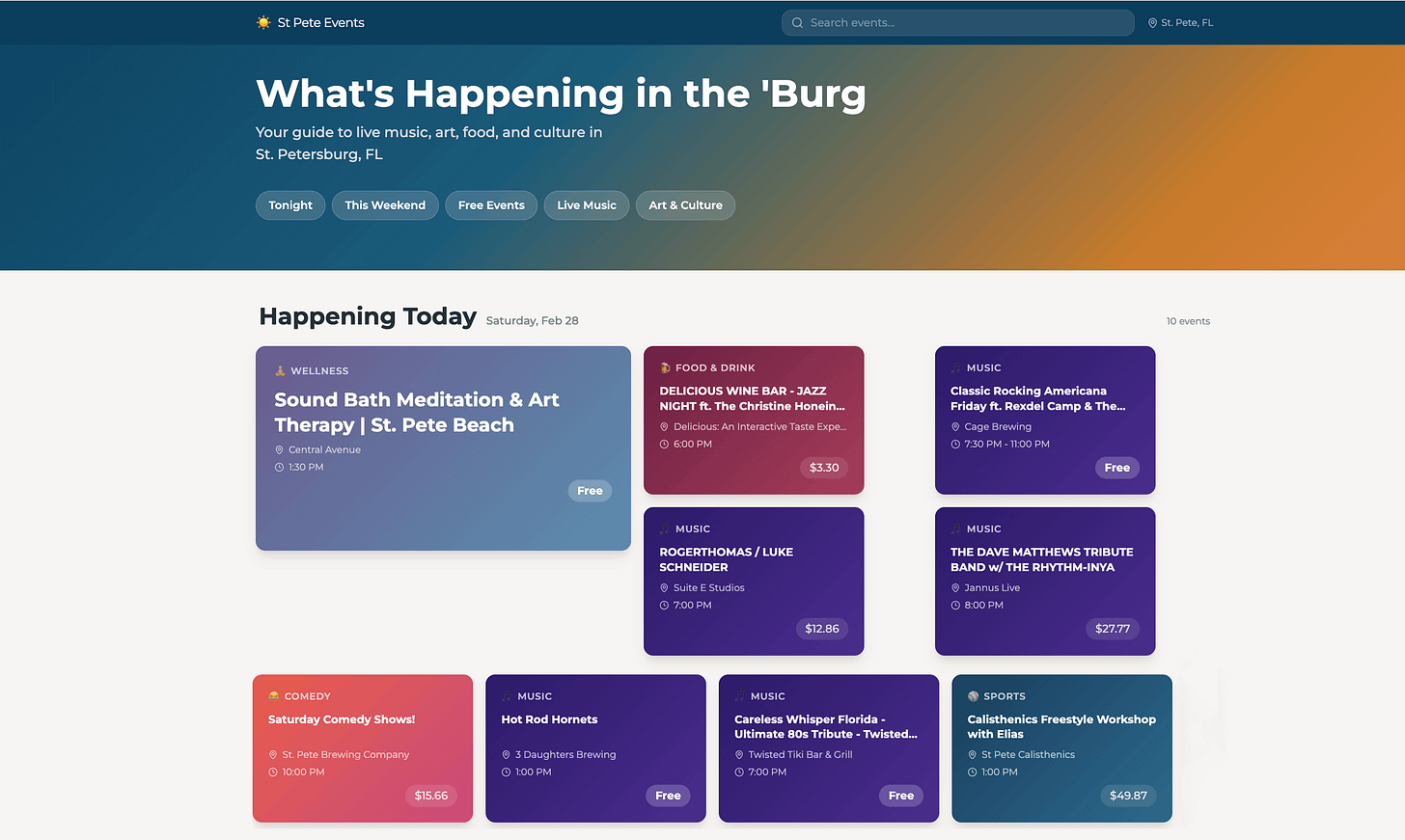This screenshot has width=1405, height=840.
Task: Click the '10 events' count text
Action: pyautogui.click(x=1188, y=321)
